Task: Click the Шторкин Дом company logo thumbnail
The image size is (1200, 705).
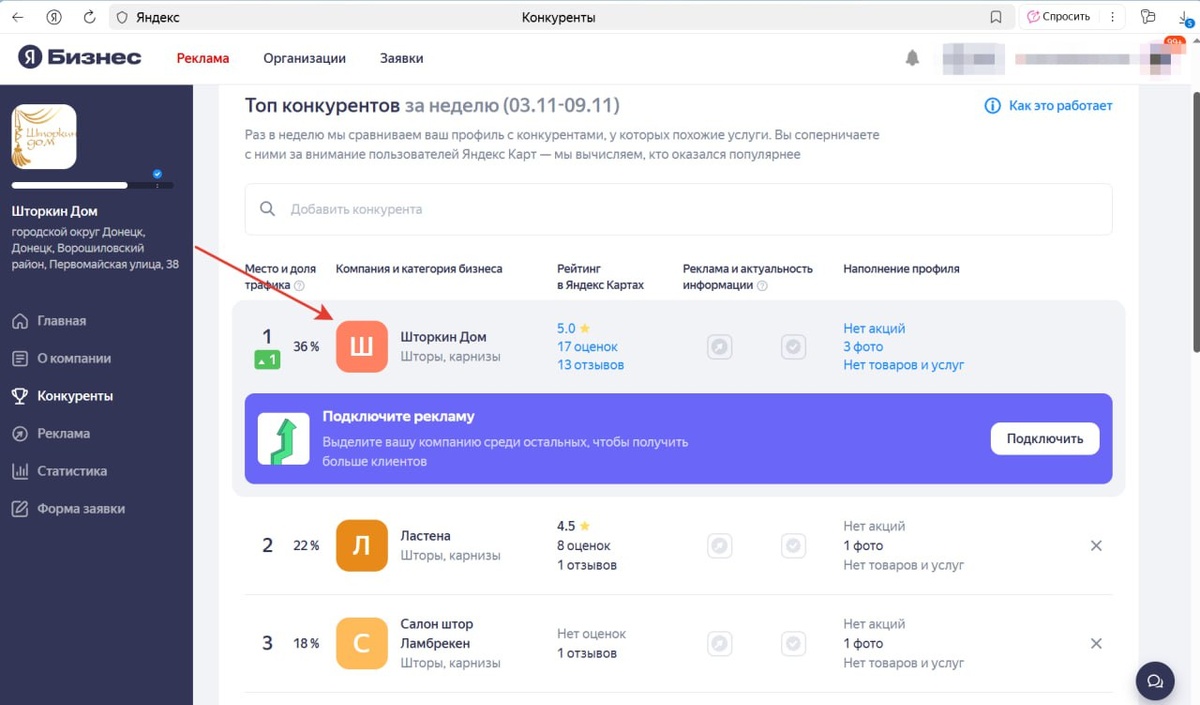Action: [x=44, y=136]
